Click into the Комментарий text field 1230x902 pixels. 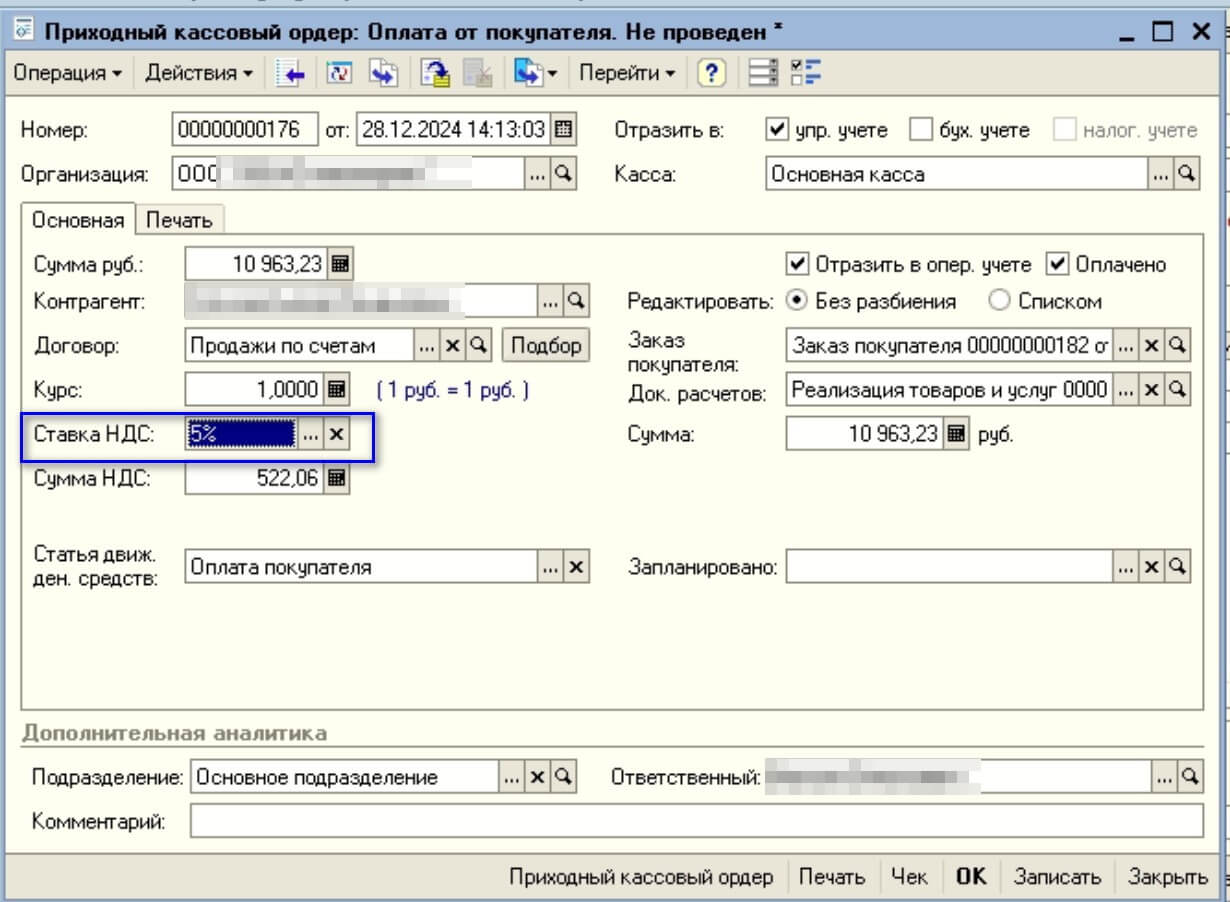[696, 821]
